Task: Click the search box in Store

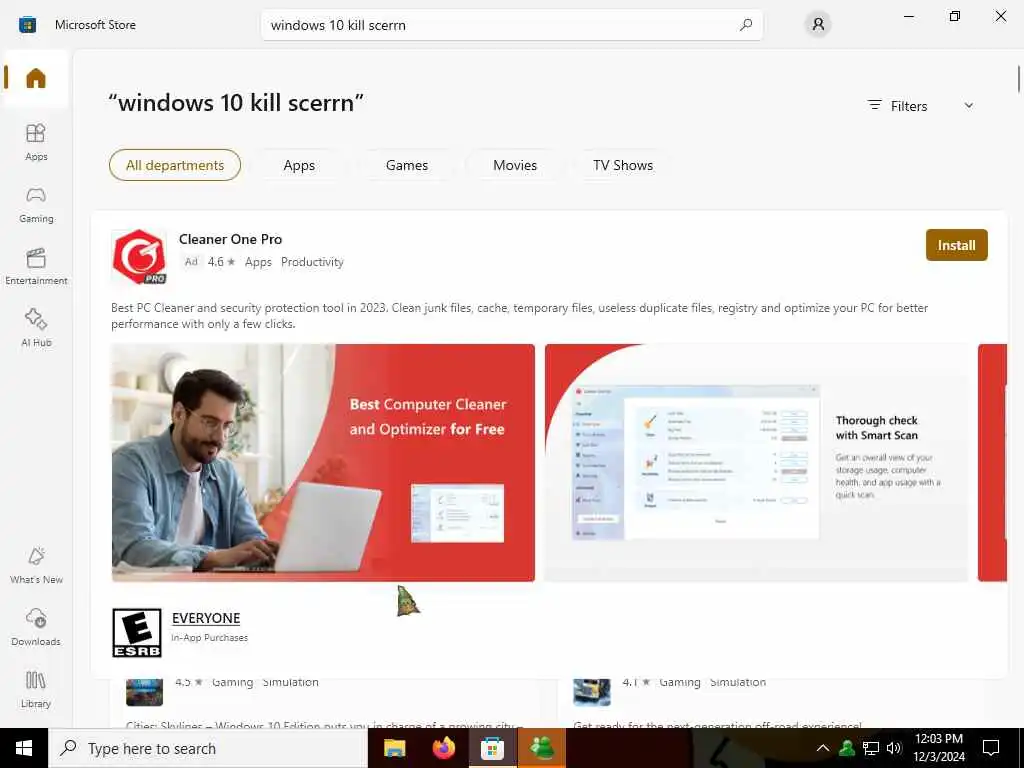Action: 511,25
